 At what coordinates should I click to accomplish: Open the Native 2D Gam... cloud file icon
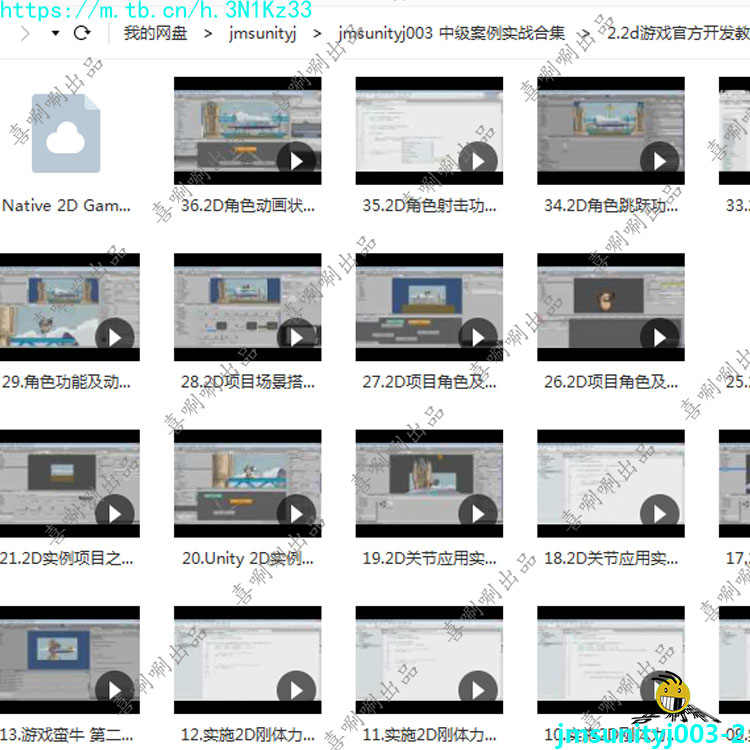coord(66,133)
